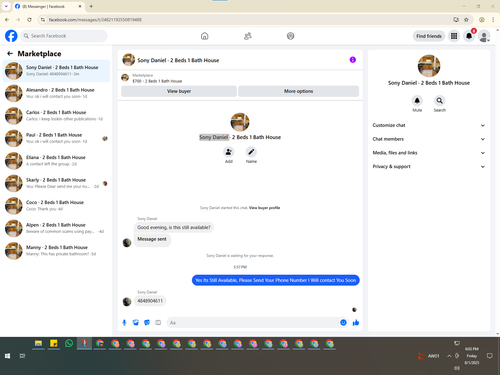The image size is (500, 375).
Task: Expand the Chat members section
Action: click(428, 139)
